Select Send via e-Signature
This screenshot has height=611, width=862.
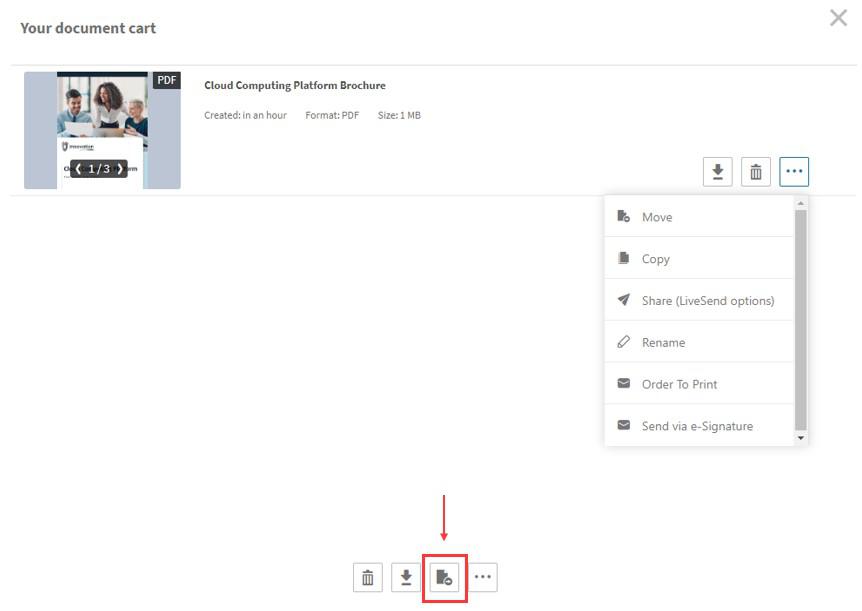pyautogui.click(x=699, y=426)
